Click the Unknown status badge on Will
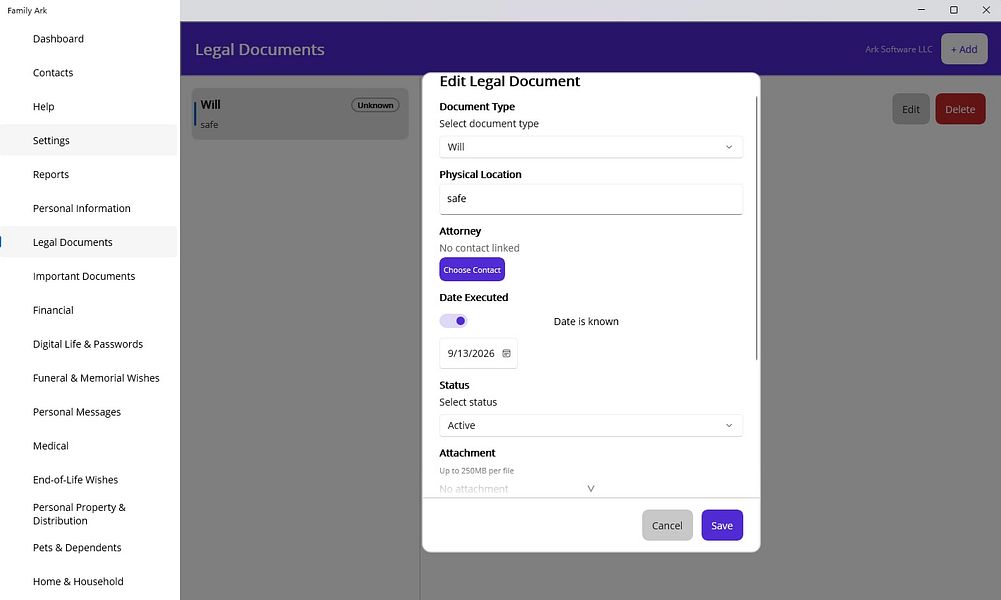The height and width of the screenshot is (600, 1001). [375, 105]
